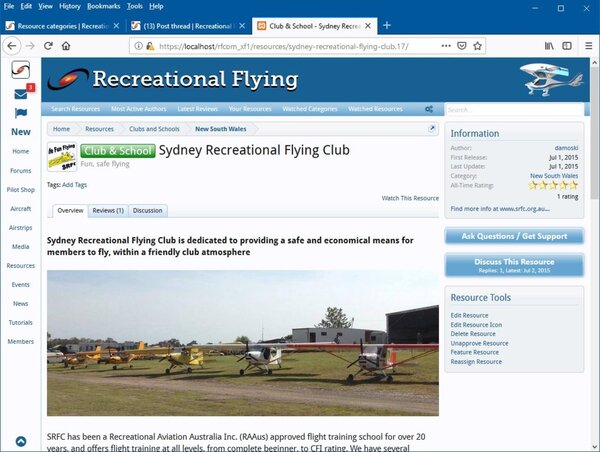Click Ask Questions / Get Support button

[514, 237]
